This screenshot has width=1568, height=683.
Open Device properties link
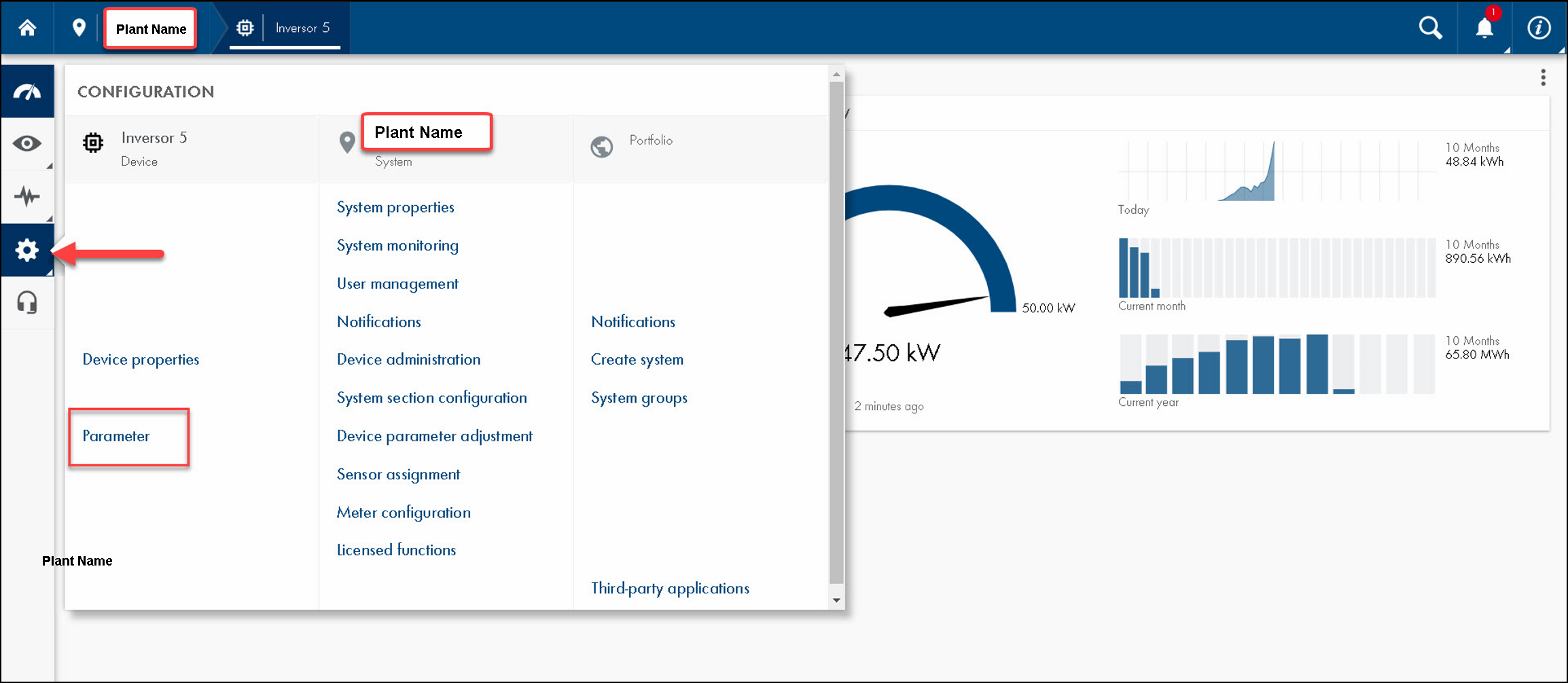(x=141, y=359)
